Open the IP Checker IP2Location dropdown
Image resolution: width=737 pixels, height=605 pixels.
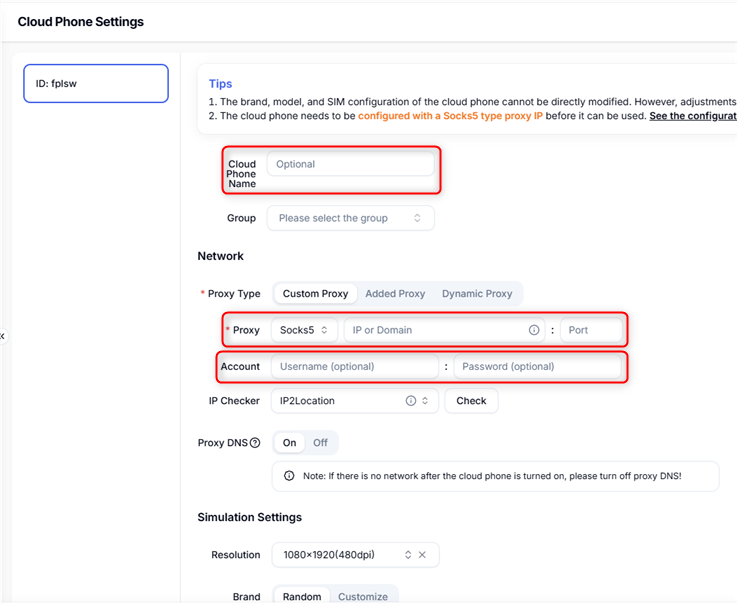click(x=345, y=401)
